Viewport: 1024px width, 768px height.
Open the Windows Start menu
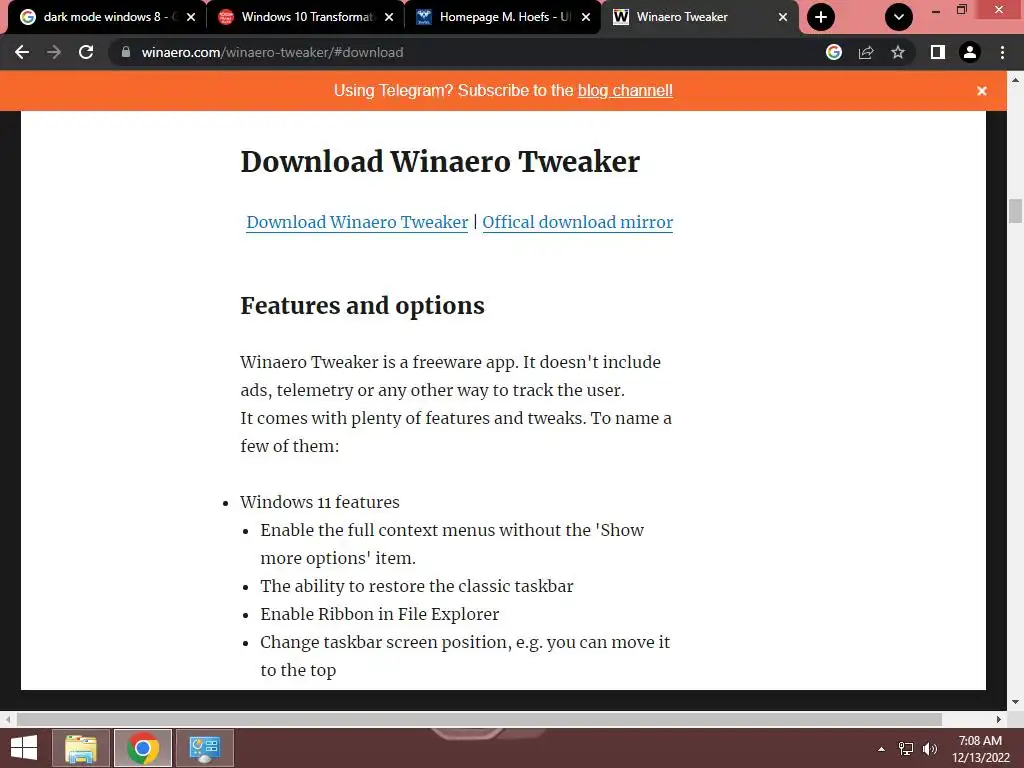24,748
